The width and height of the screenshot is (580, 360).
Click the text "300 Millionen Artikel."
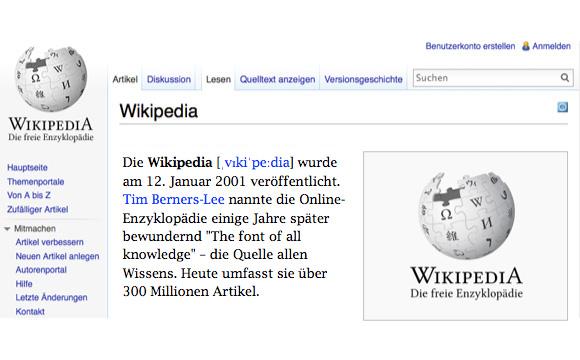click(191, 292)
